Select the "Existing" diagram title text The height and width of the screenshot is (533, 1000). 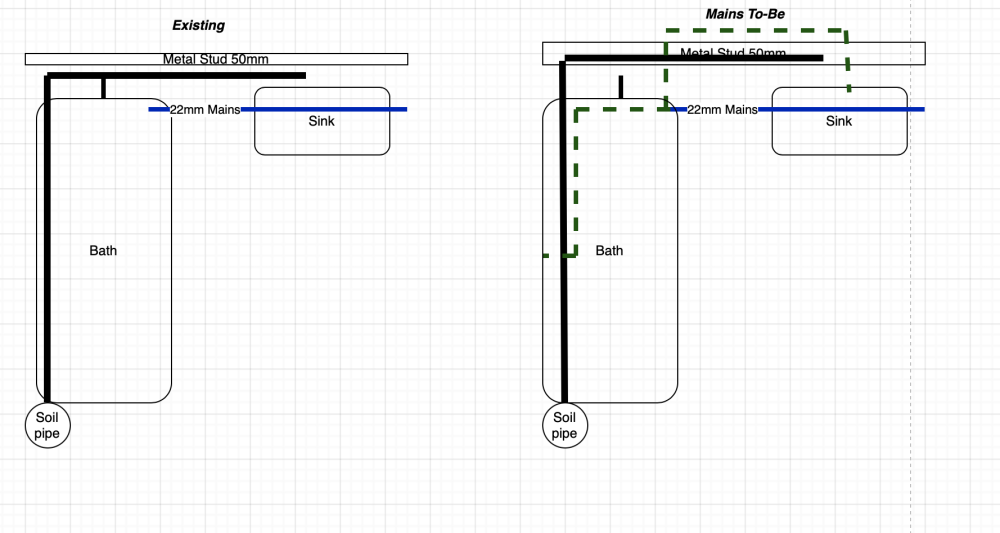tap(198, 25)
